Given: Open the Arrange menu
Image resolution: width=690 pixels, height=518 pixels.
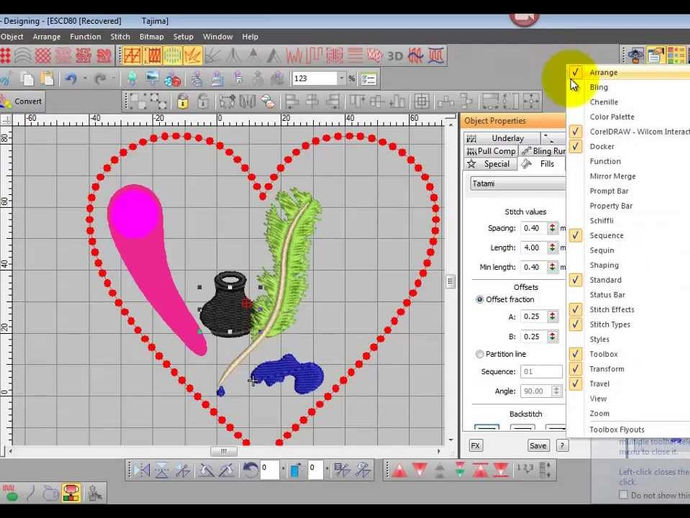Looking at the screenshot, I should click(46, 37).
